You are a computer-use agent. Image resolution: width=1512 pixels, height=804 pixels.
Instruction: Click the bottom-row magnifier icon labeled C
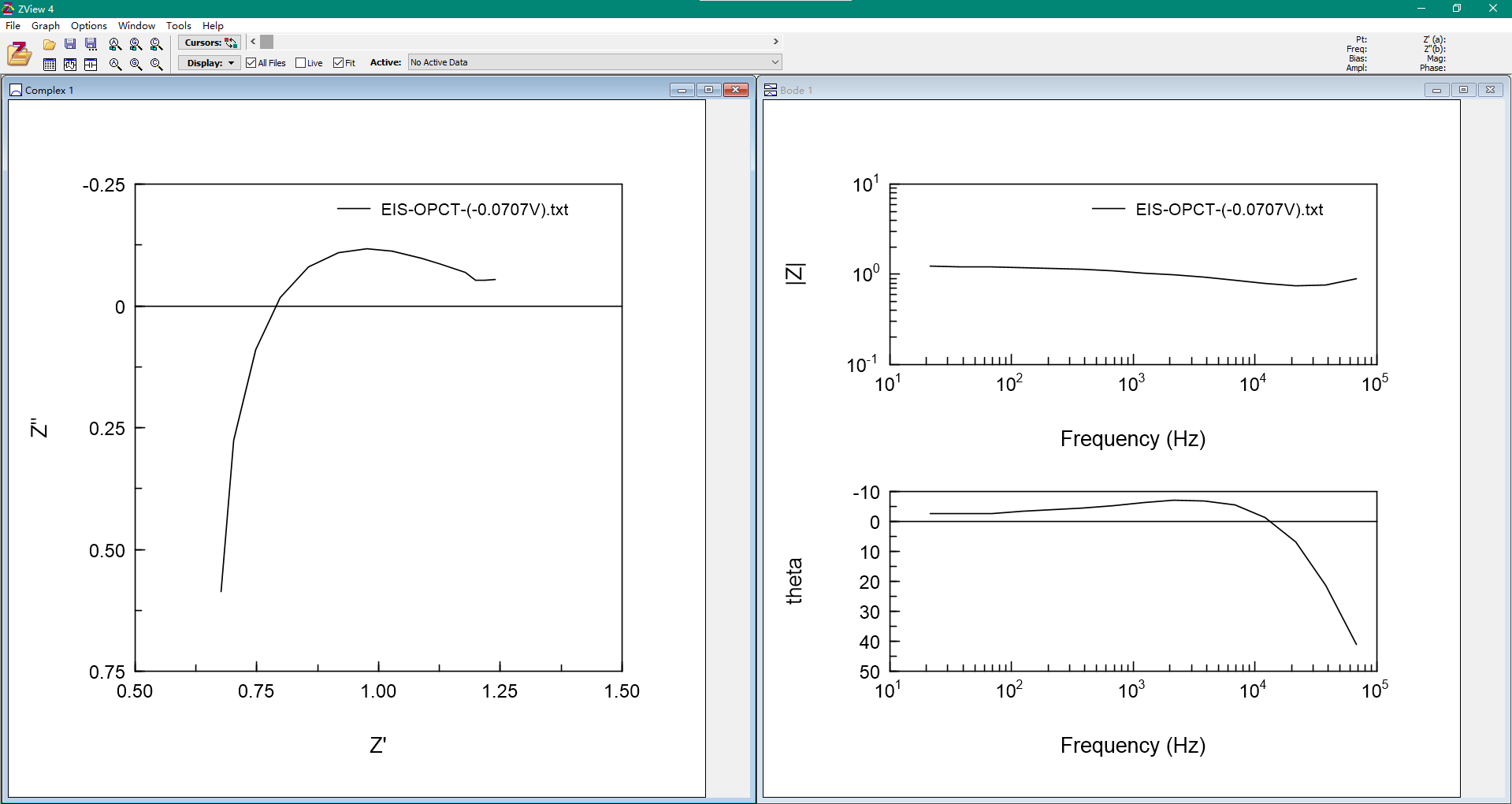(x=156, y=65)
